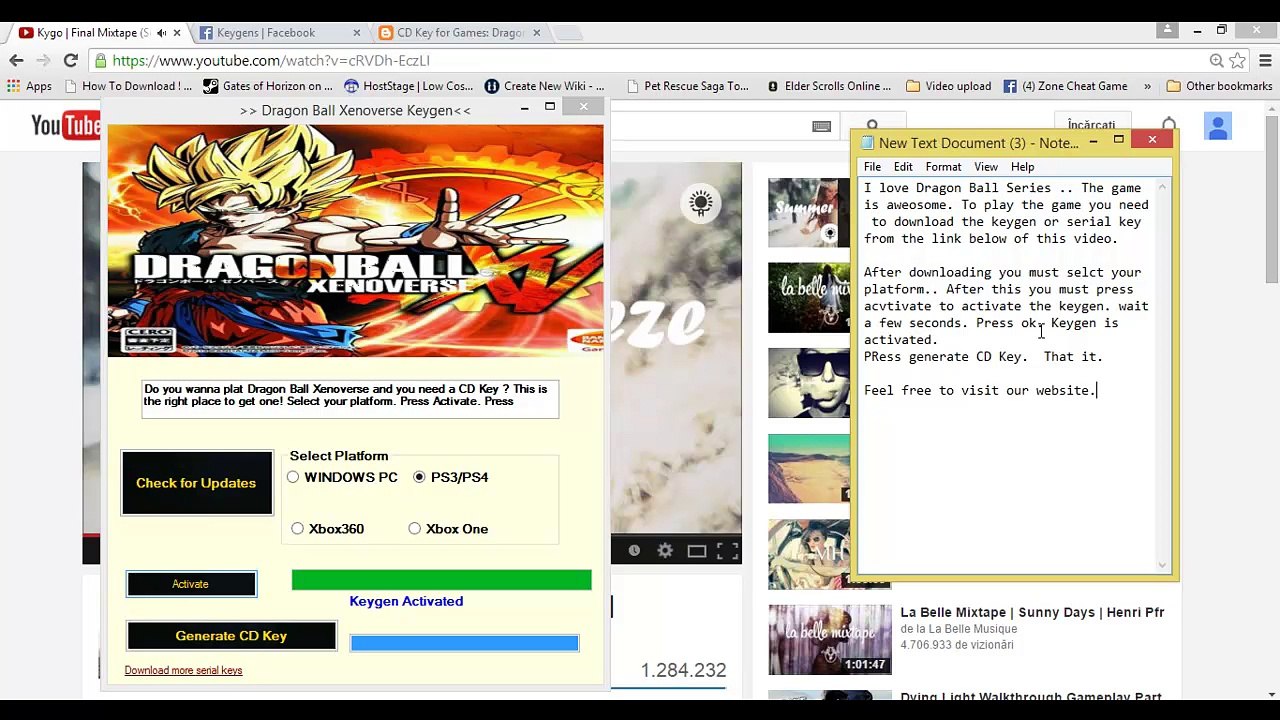This screenshot has width=1280, height=720.
Task: Open the Download more serial keys link
Action: [183, 670]
